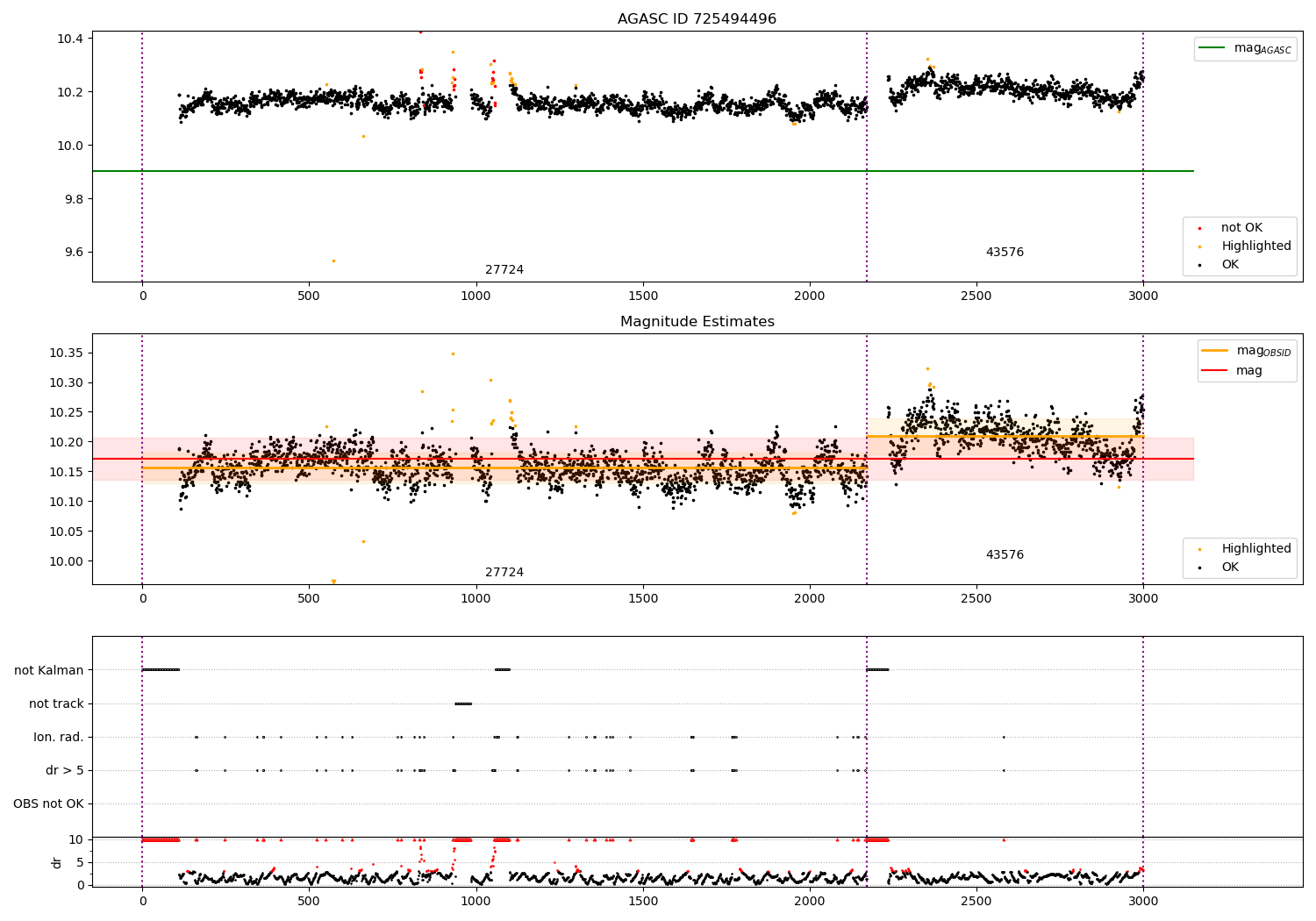The image size is (1316, 921).
Task: Click the 10.2 tick in top plot
Action: coord(70,92)
